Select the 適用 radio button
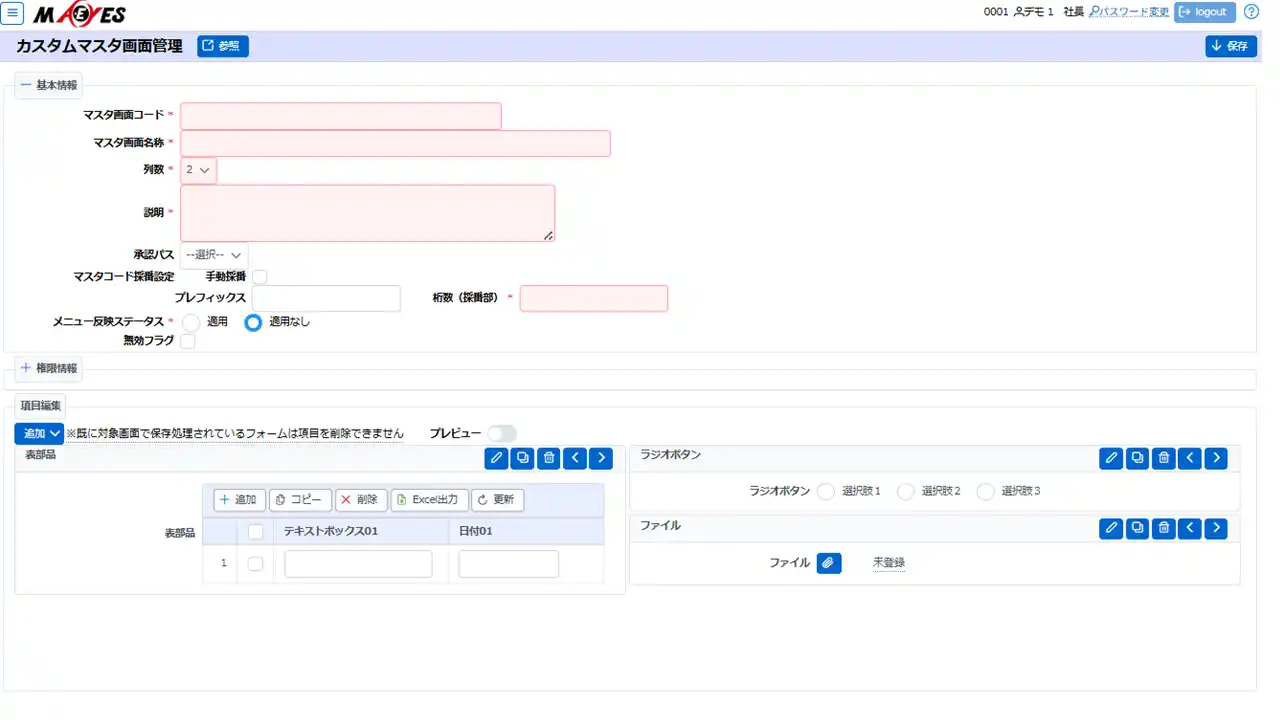This screenshot has height=720, width=1280. 191,322
